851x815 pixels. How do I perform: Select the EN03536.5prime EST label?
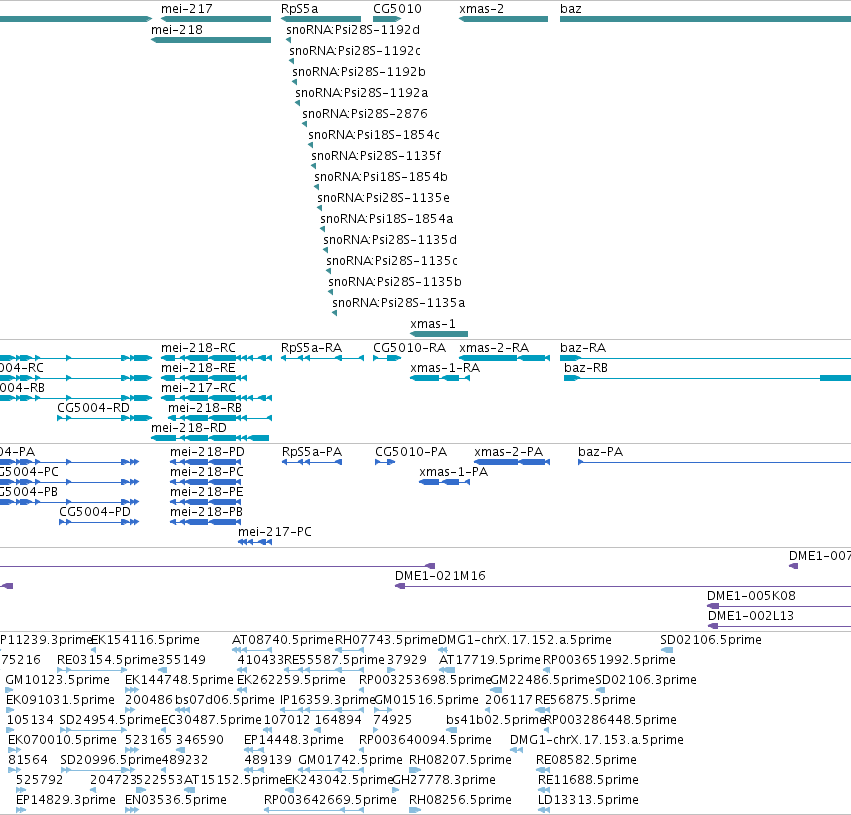(x=176, y=800)
